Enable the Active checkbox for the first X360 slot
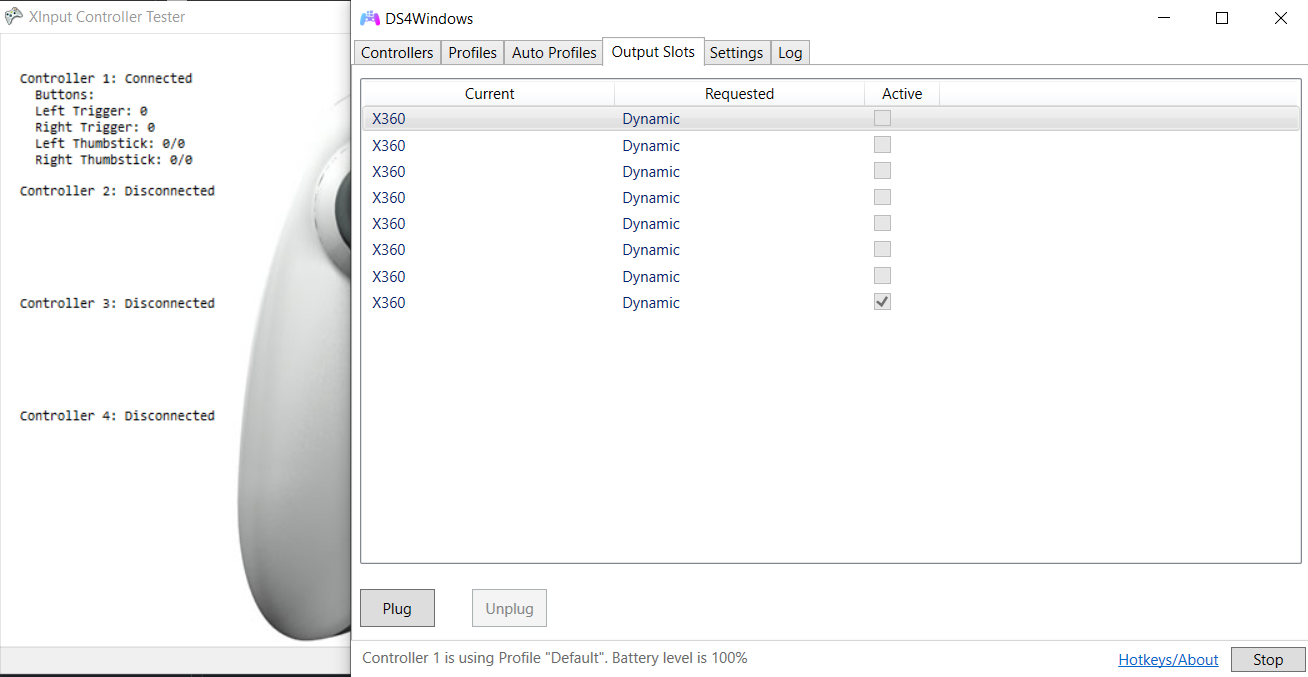The height and width of the screenshot is (677, 1308). [882, 117]
